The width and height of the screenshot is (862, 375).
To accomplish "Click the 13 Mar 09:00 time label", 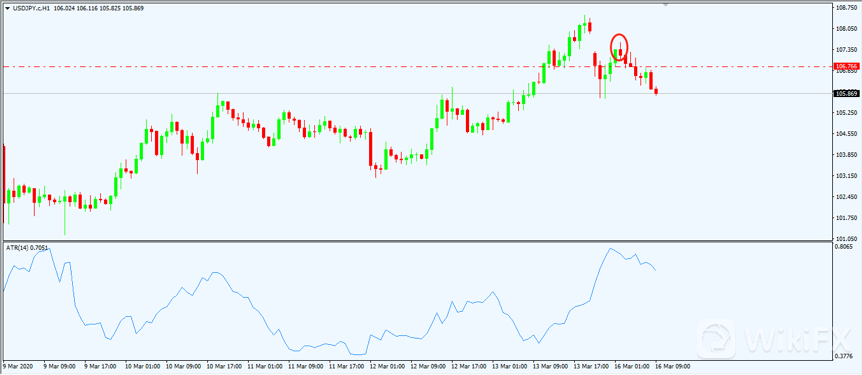I will (x=550, y=365).
